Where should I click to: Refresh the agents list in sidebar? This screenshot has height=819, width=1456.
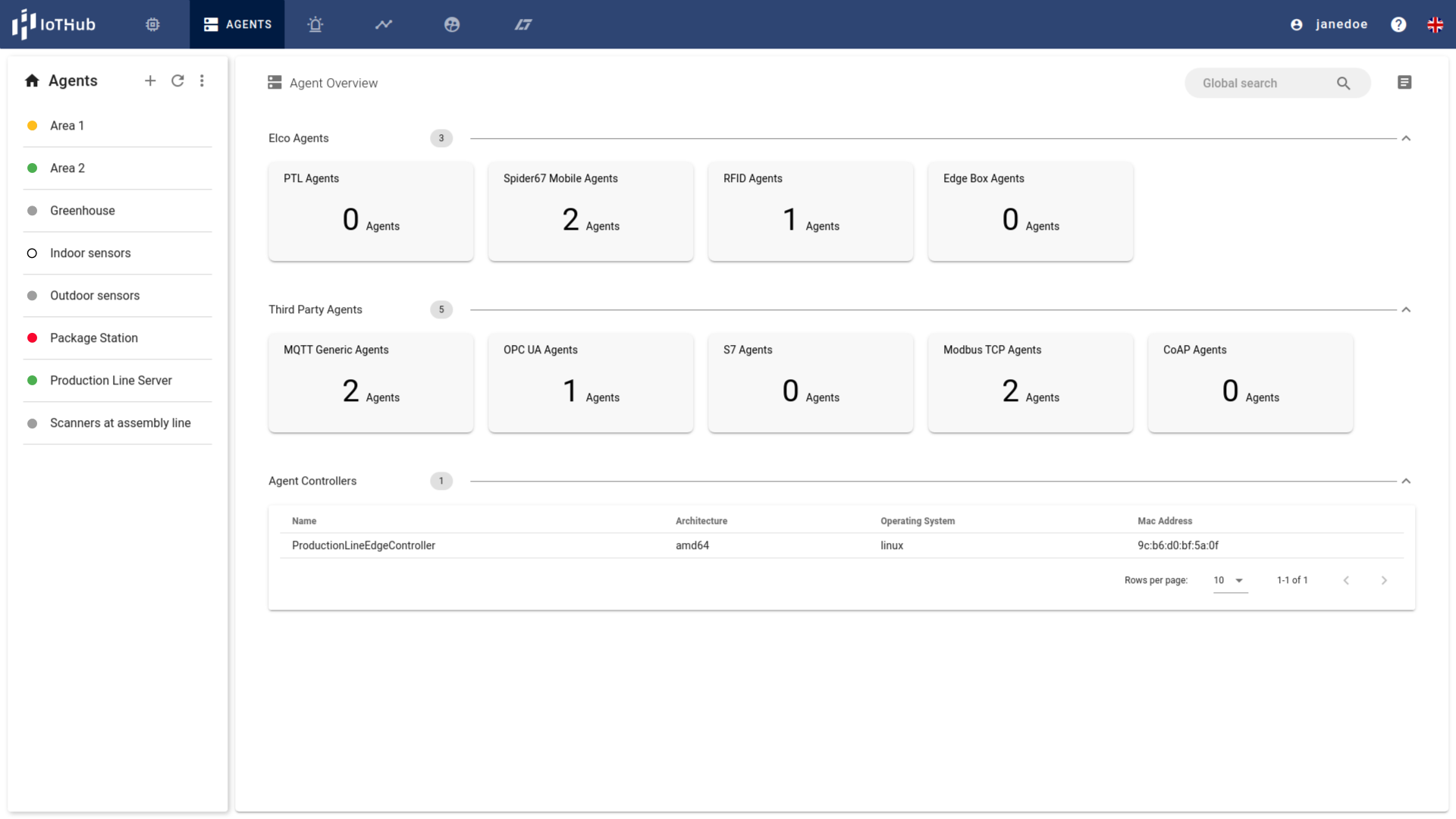coord(177,81)
